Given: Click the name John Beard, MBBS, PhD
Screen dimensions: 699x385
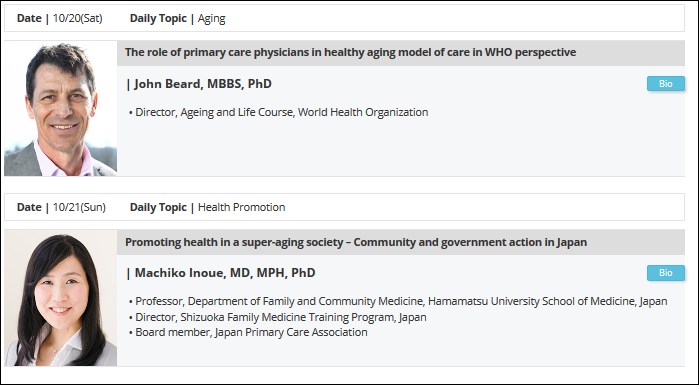Looking at the screenshot, I should click(203, 84).
